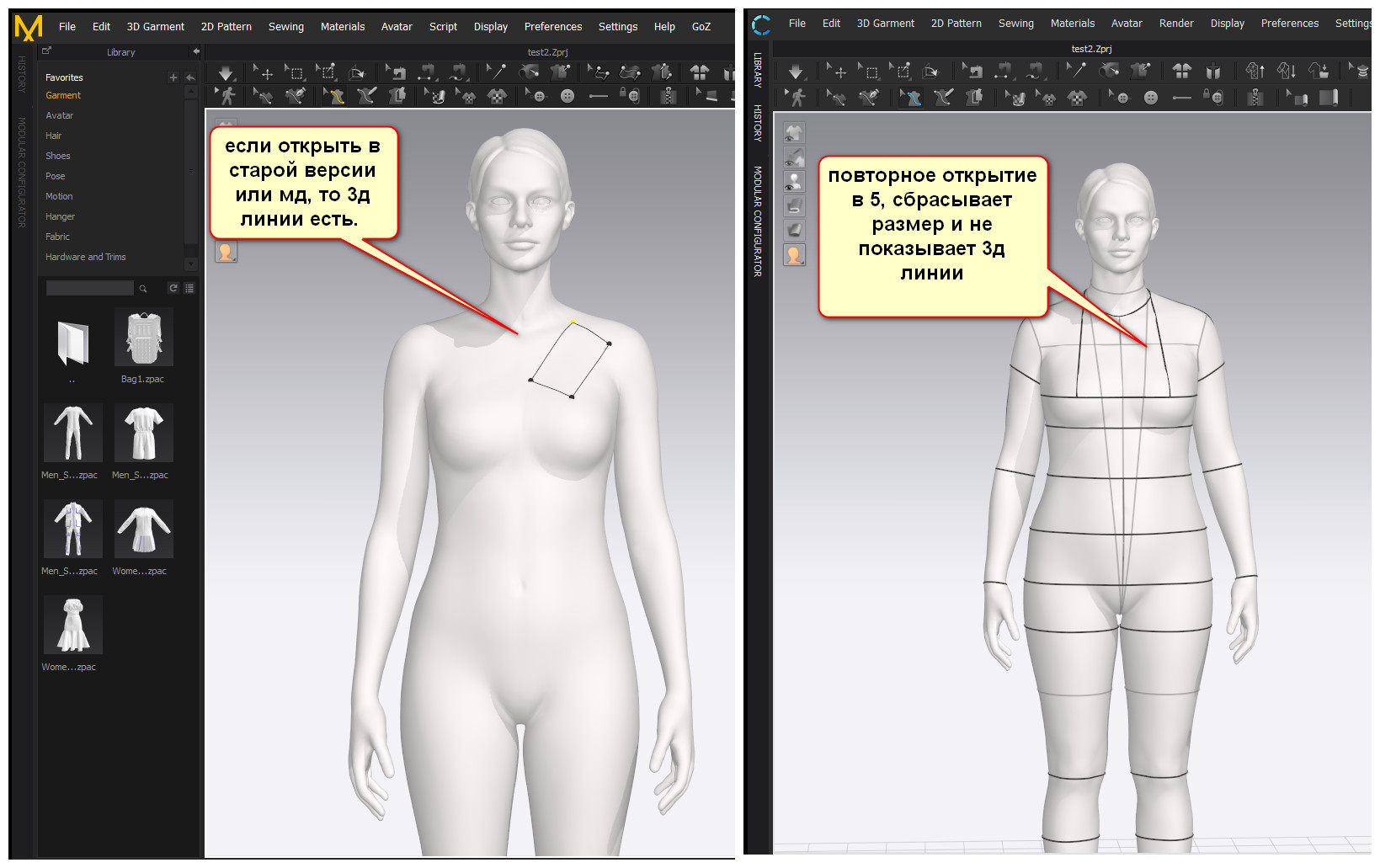The height and width of the screenshot is (868, 1380).
Task: Open the Help menu in left window
Action: click(664, 27)
